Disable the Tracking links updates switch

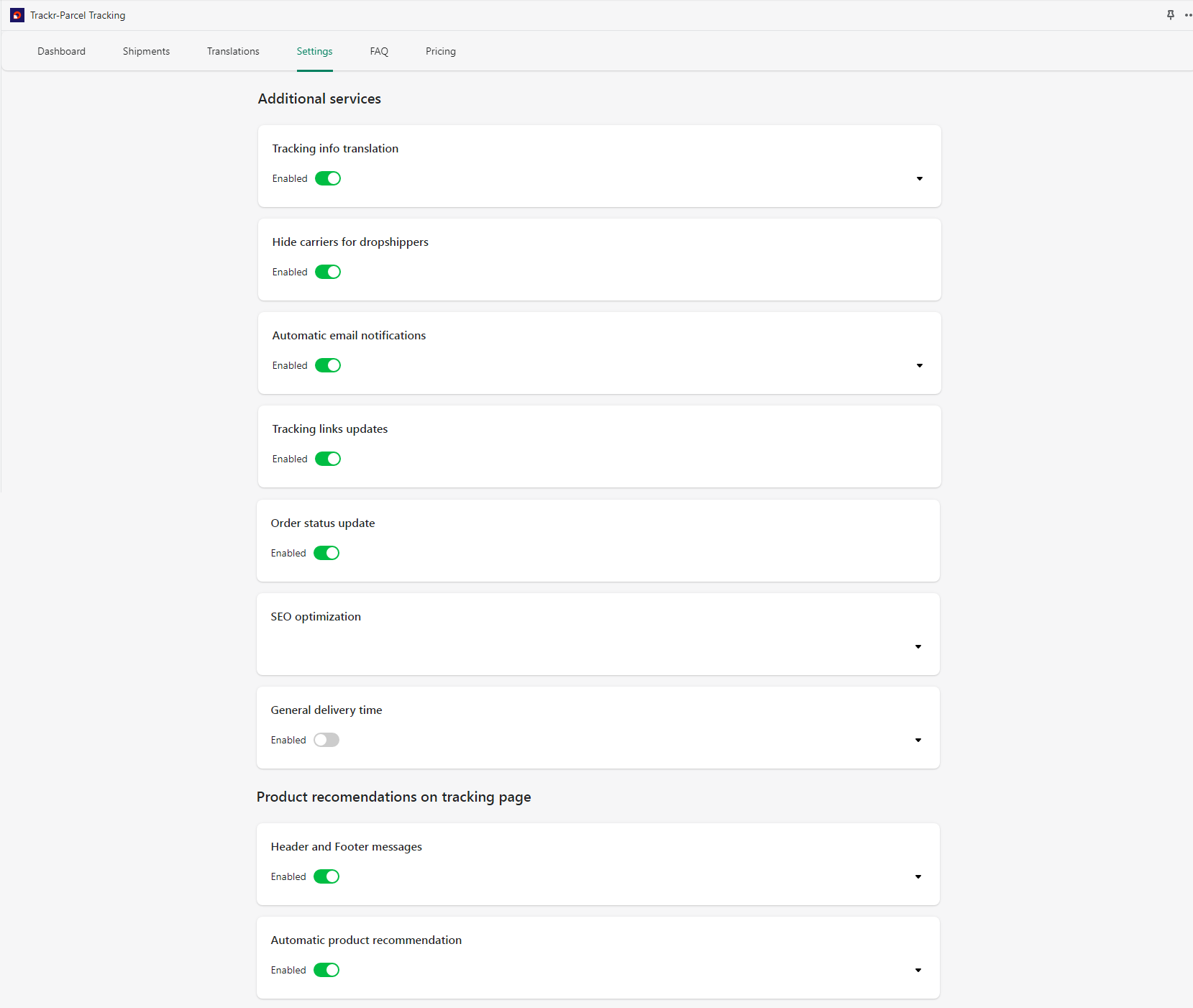[328, 459]
